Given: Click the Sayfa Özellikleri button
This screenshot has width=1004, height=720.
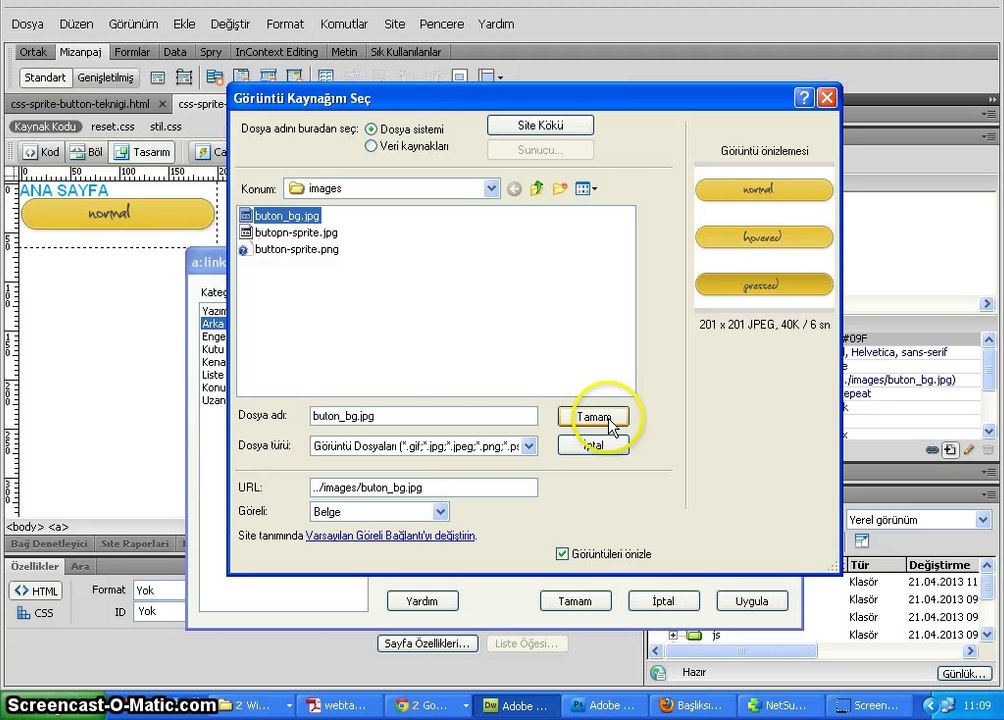Looking at the screenshot, I should (x=427, y=643).
